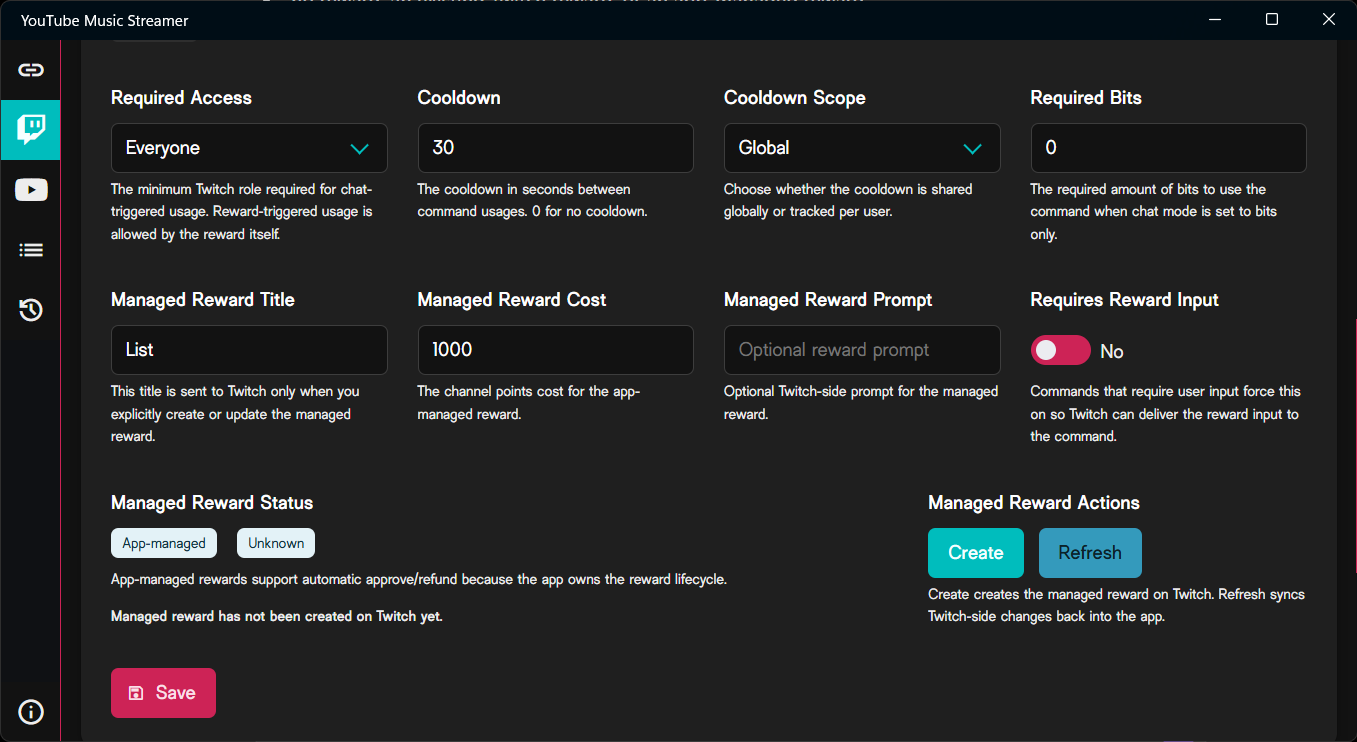Maximize the YouTube Music Streamer window
The image size is (1357, 742).
[1272, 20]
